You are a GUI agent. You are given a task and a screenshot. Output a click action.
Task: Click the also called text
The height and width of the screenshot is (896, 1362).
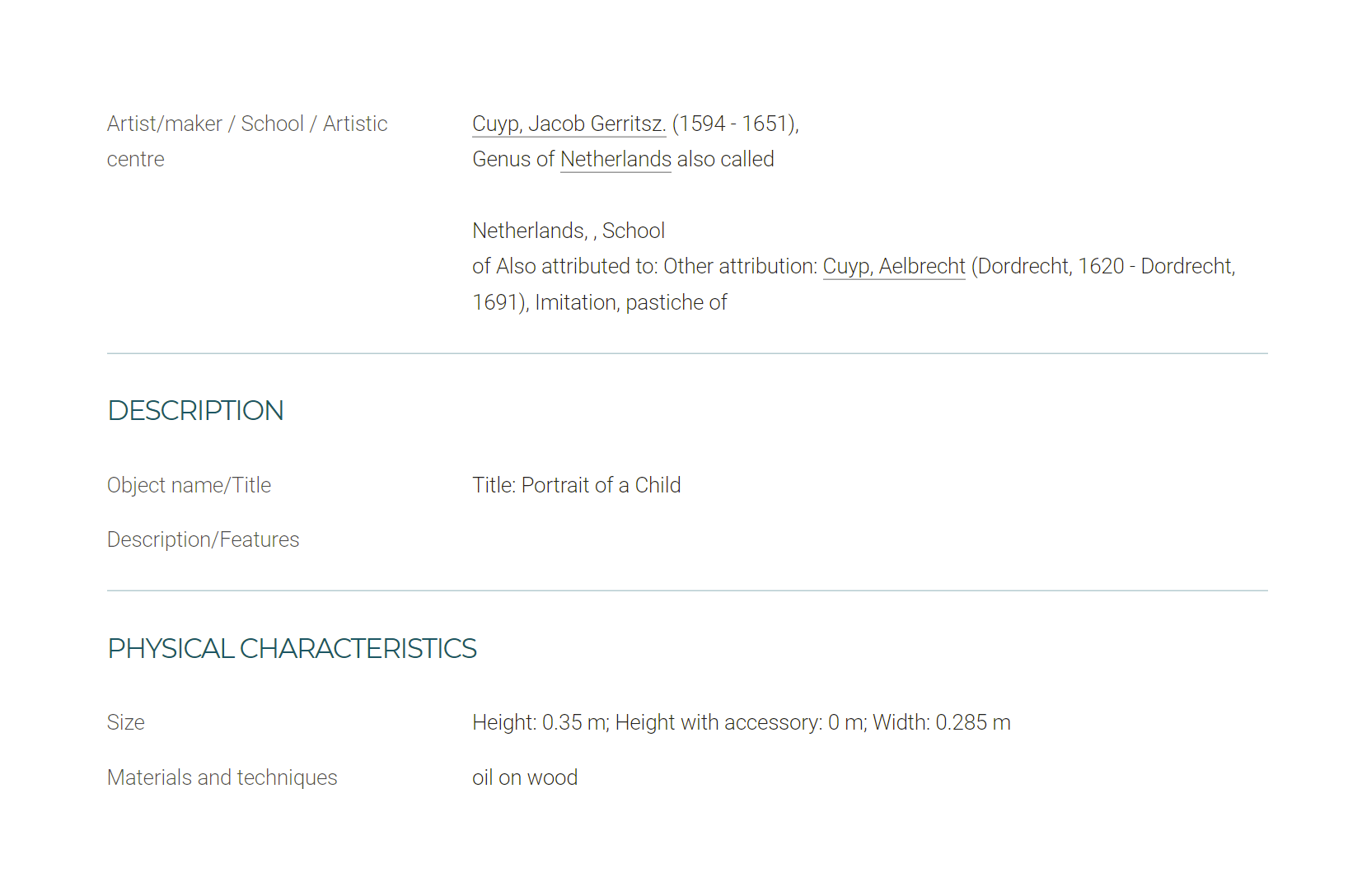pyautogui.click(x=726, y=159)
